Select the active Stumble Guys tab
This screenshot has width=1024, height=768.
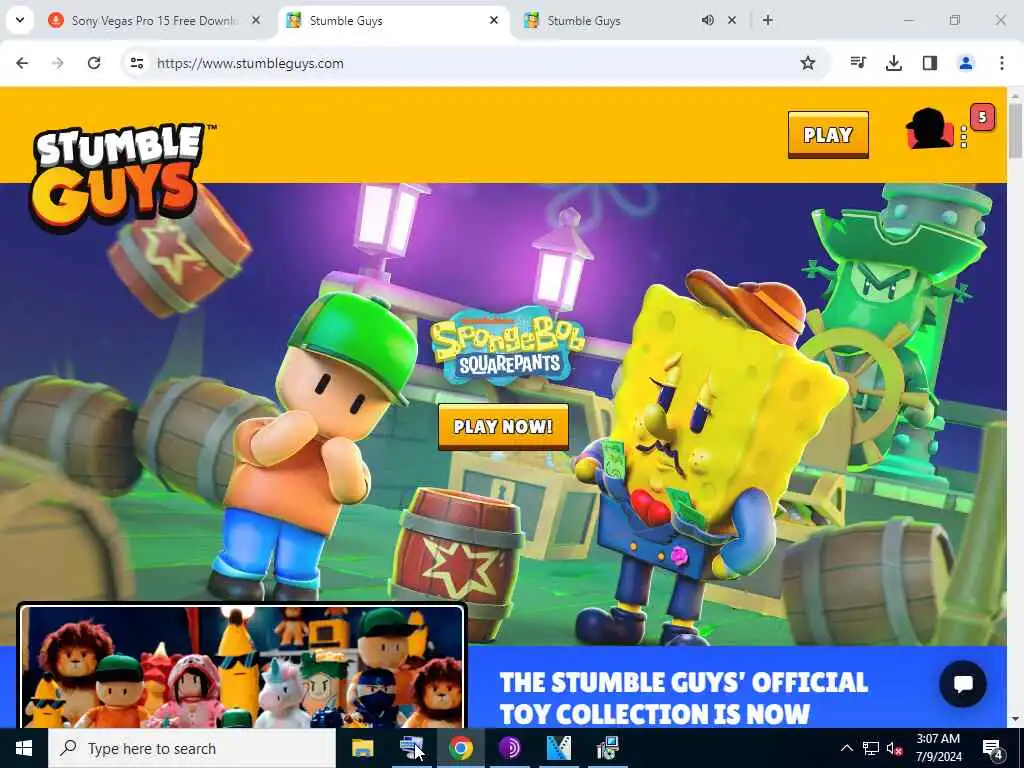pyautogui.click(x=394, y=21)
